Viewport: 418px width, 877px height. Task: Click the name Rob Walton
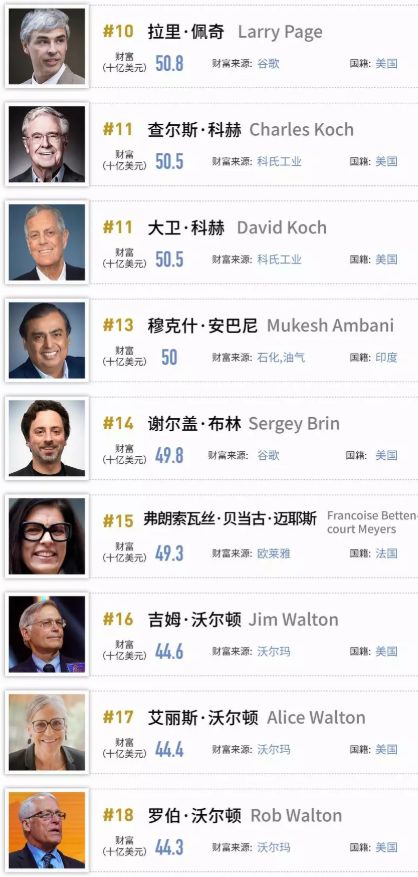(296, 815)
